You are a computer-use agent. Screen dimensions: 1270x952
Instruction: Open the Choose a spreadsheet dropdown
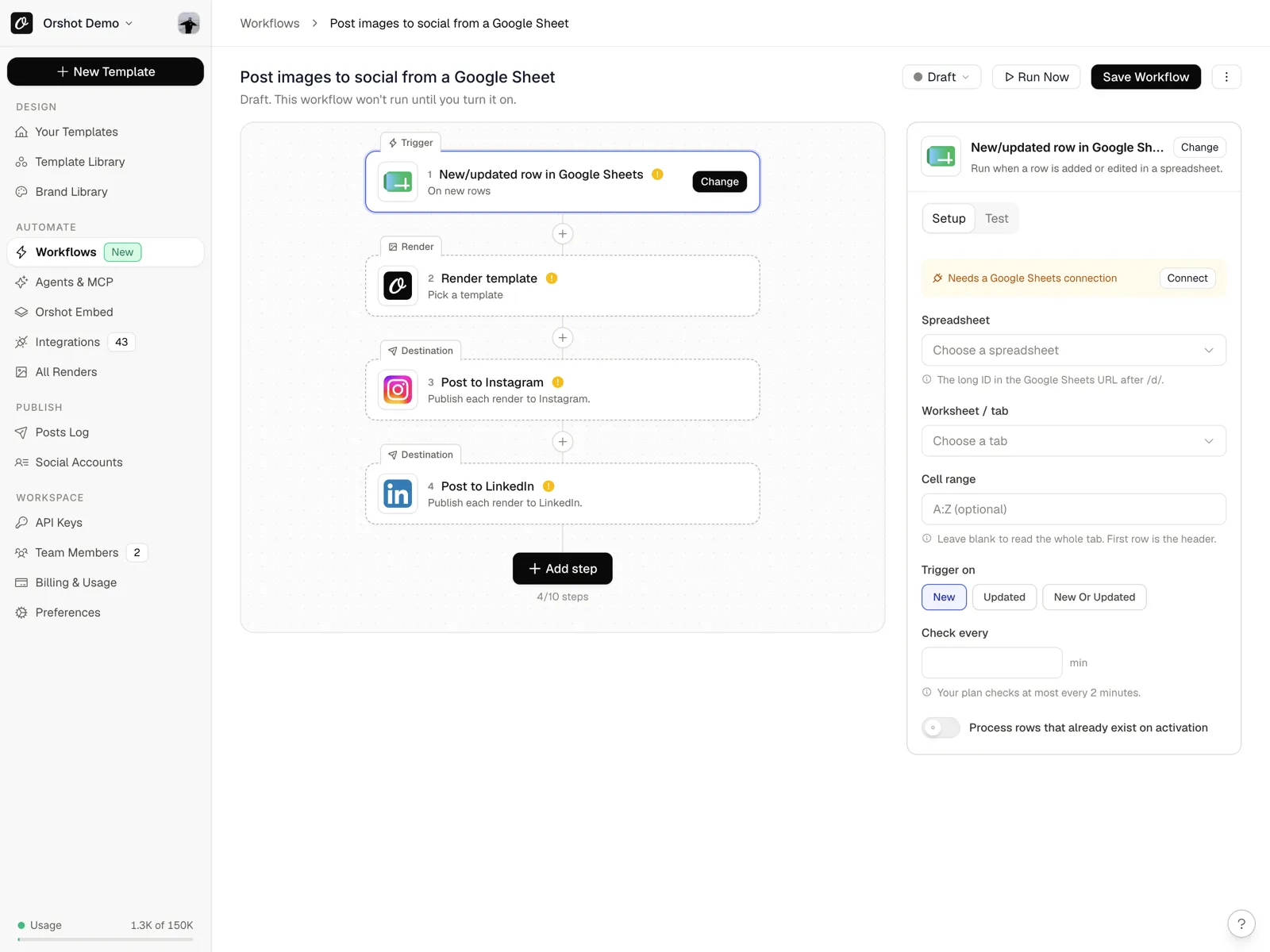[x=1073, y=350]
